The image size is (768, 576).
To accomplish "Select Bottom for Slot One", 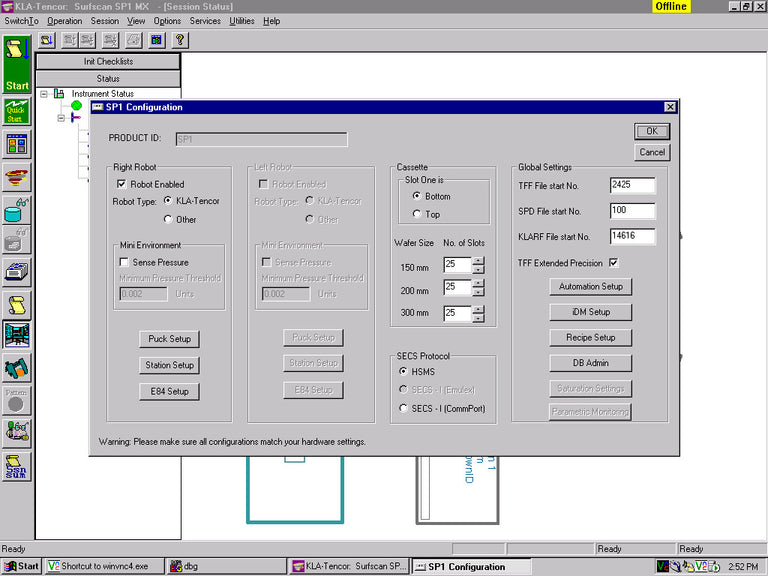I will 417,196.
